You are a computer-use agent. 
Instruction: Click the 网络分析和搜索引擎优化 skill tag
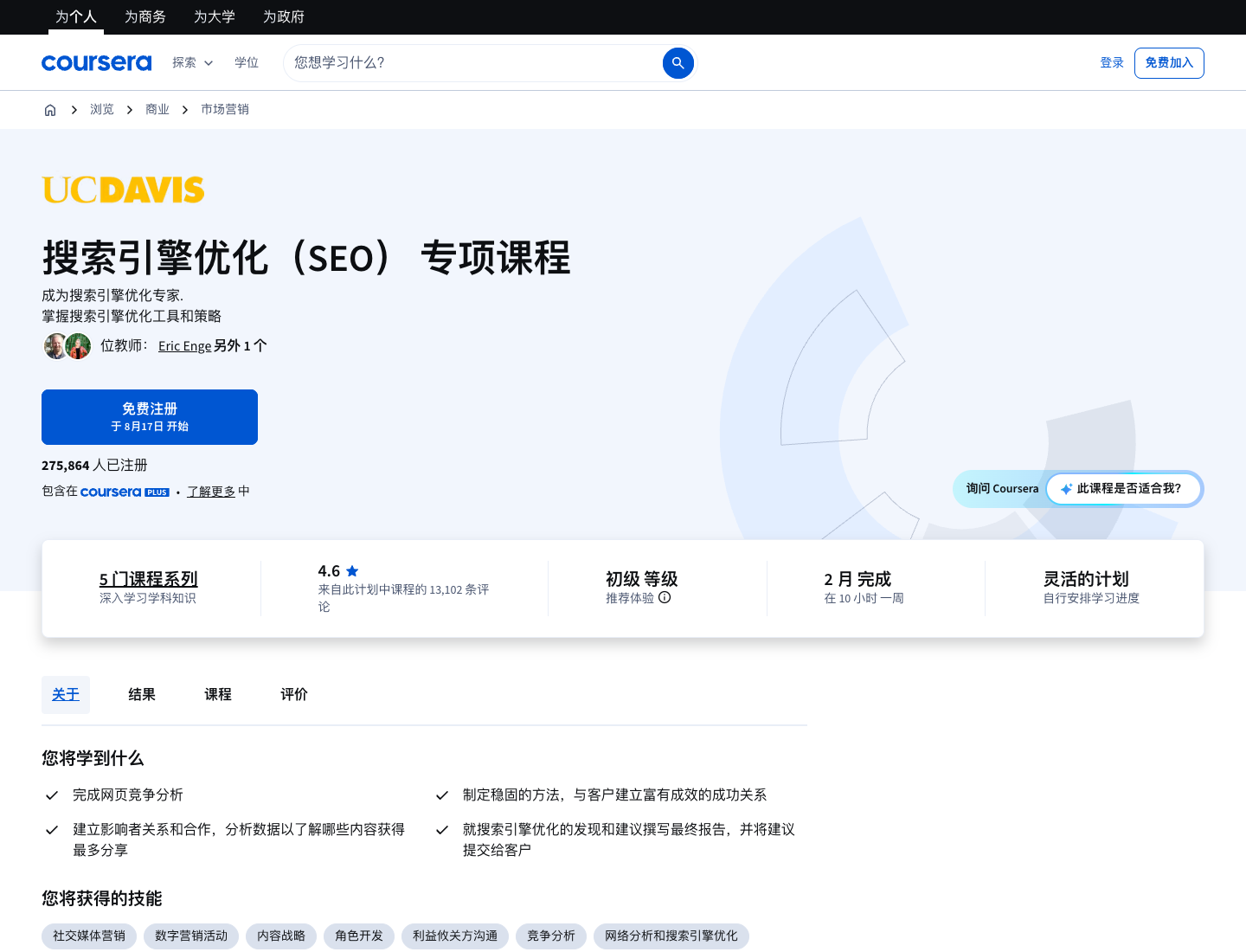[671, 936]
